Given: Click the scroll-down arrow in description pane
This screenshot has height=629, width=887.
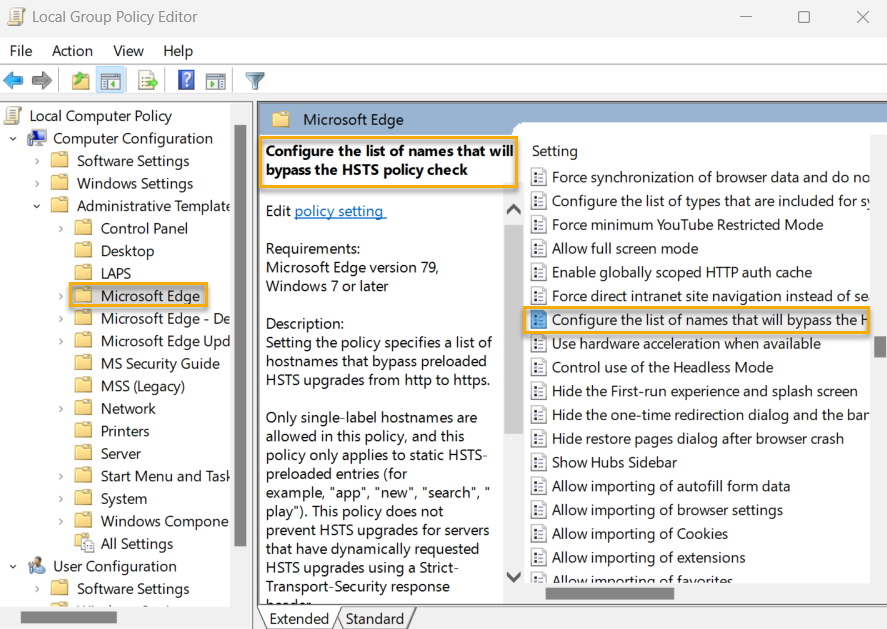Looking at the screenshot, I should tap(513, 576).
